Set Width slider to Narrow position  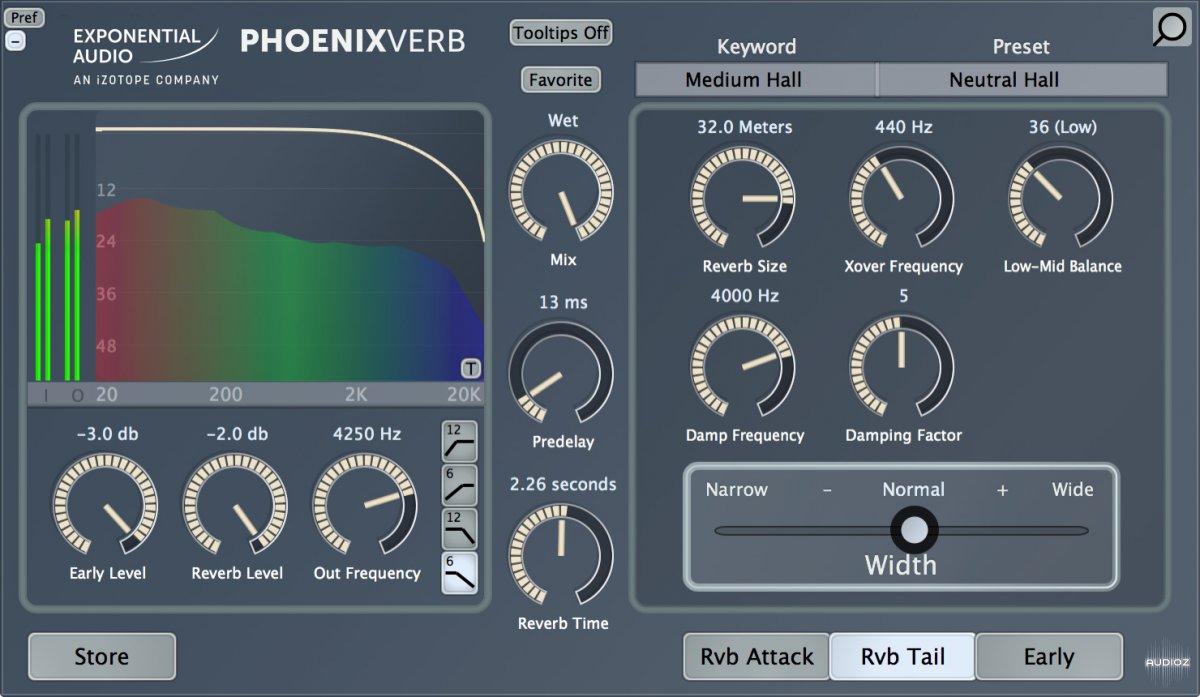[x=737, y=490]
